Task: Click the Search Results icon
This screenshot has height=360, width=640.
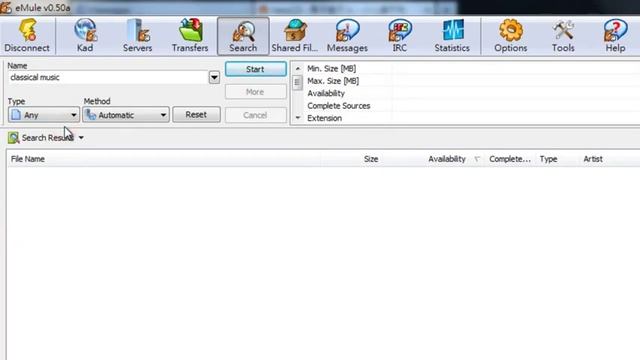Action: point(13,138)
